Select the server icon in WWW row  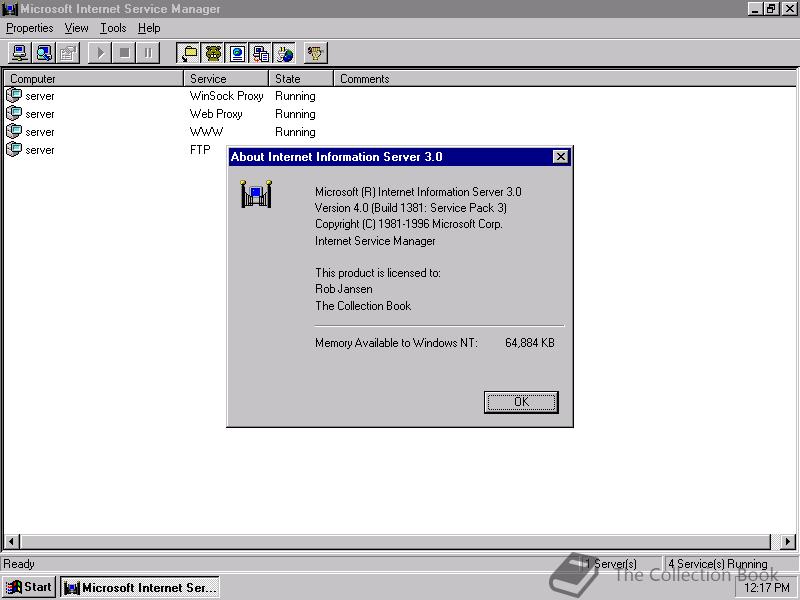tap(14, 131)
